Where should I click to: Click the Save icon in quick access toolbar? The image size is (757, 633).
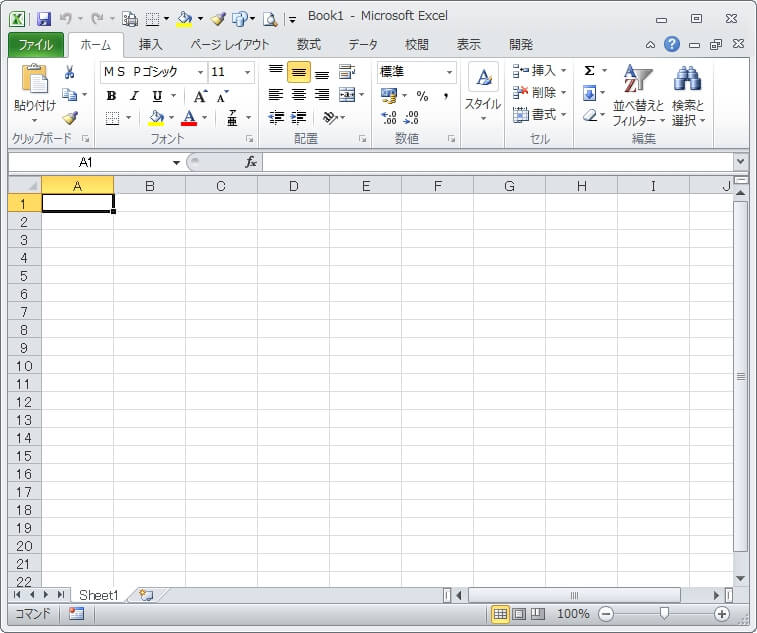coord(44,19)
